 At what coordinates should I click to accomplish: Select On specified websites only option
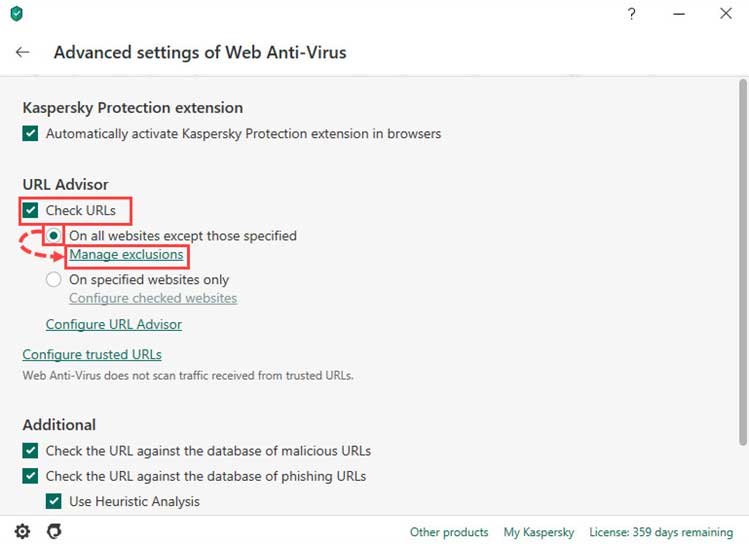54,279
